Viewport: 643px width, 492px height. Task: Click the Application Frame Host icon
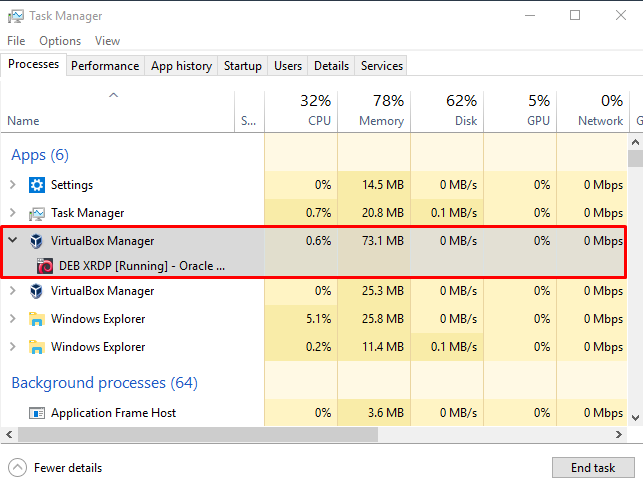36,413
